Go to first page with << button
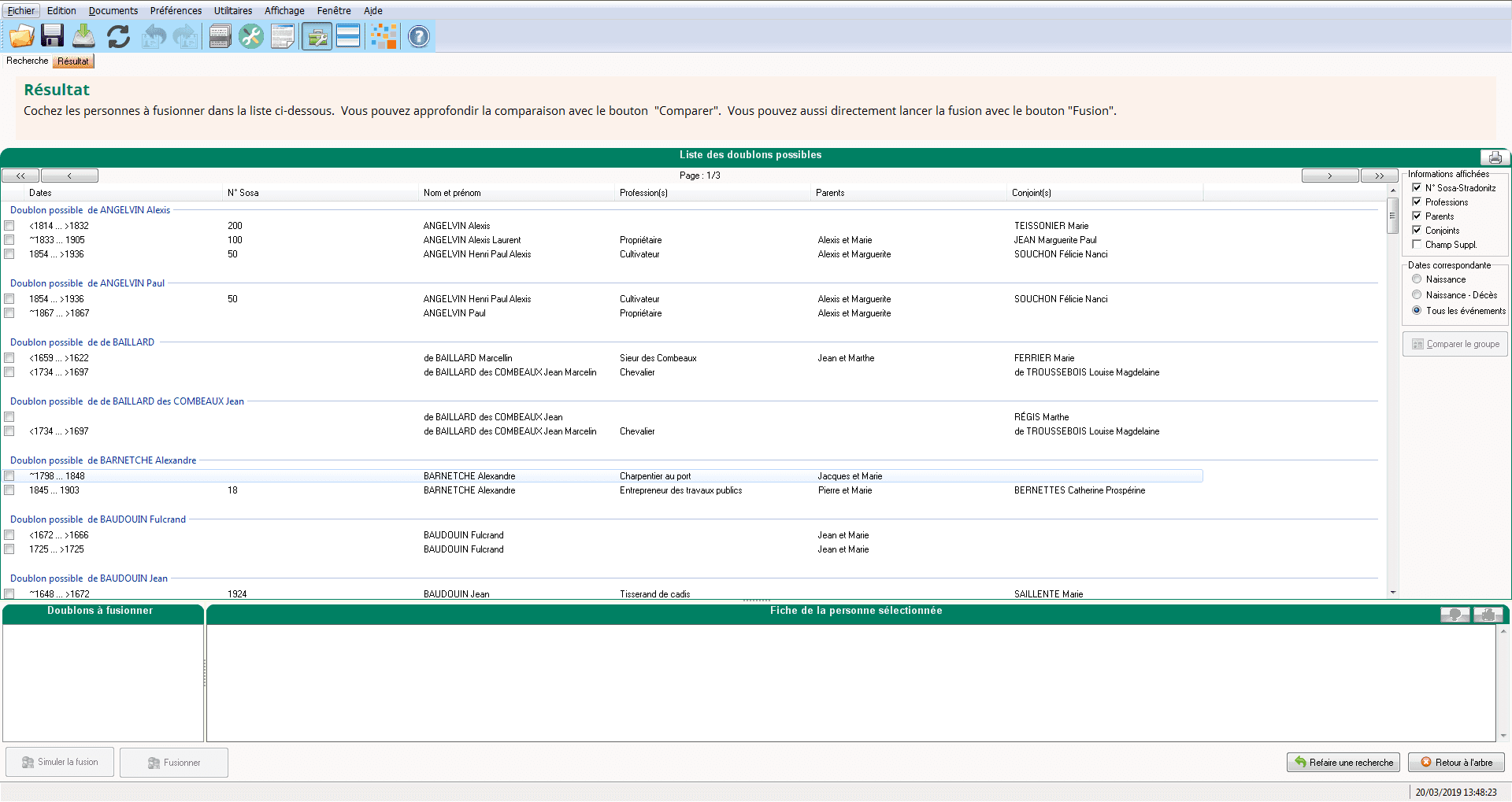 click(20, 176)
